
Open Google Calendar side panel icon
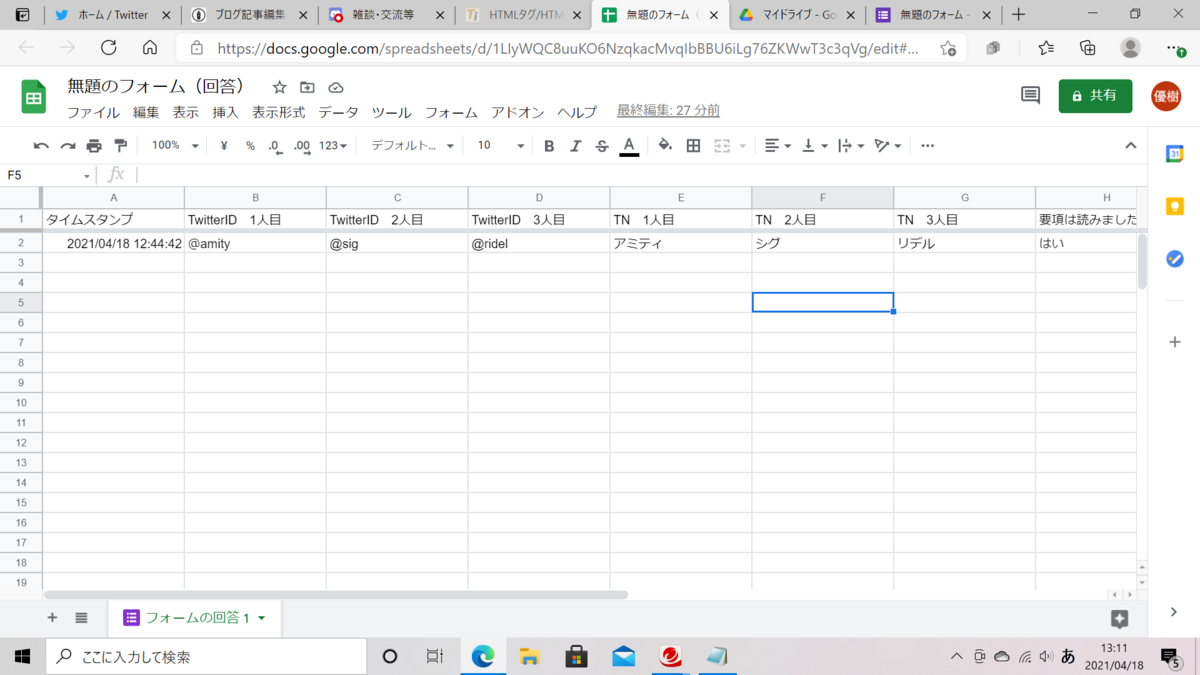point(1175,154)
